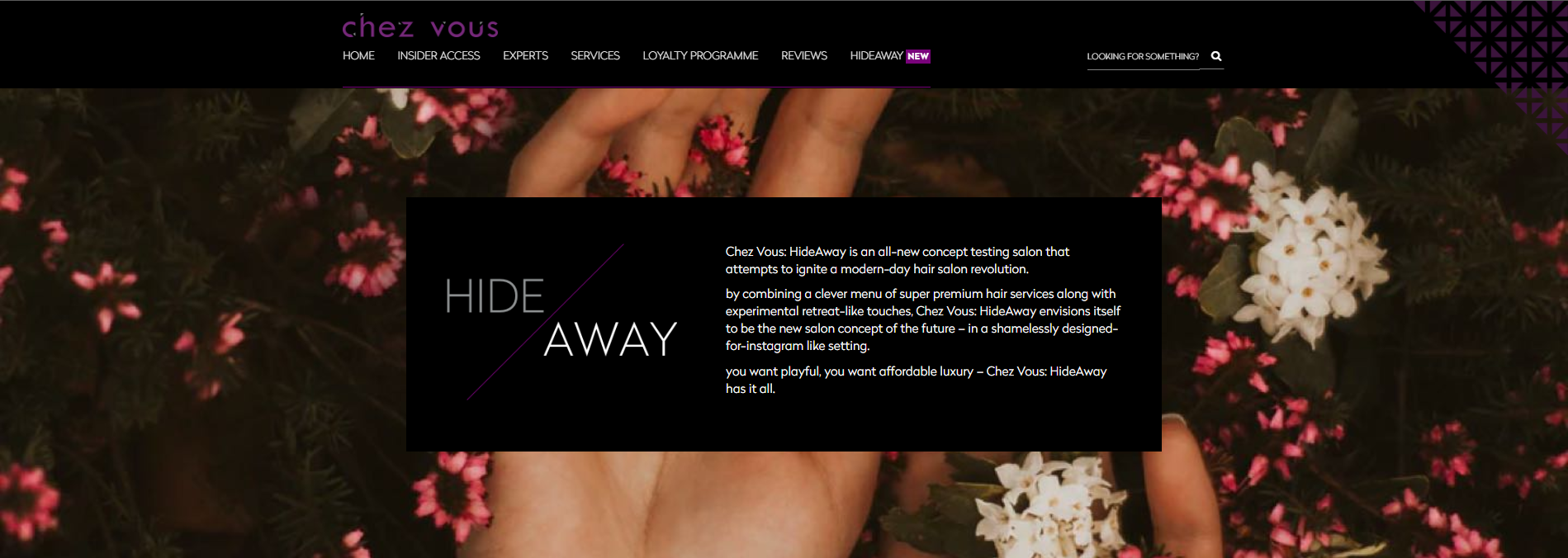Click the first paragraph about concept testing salon
The width and height of the screenshot is (1568, 558).
point(898,260)
